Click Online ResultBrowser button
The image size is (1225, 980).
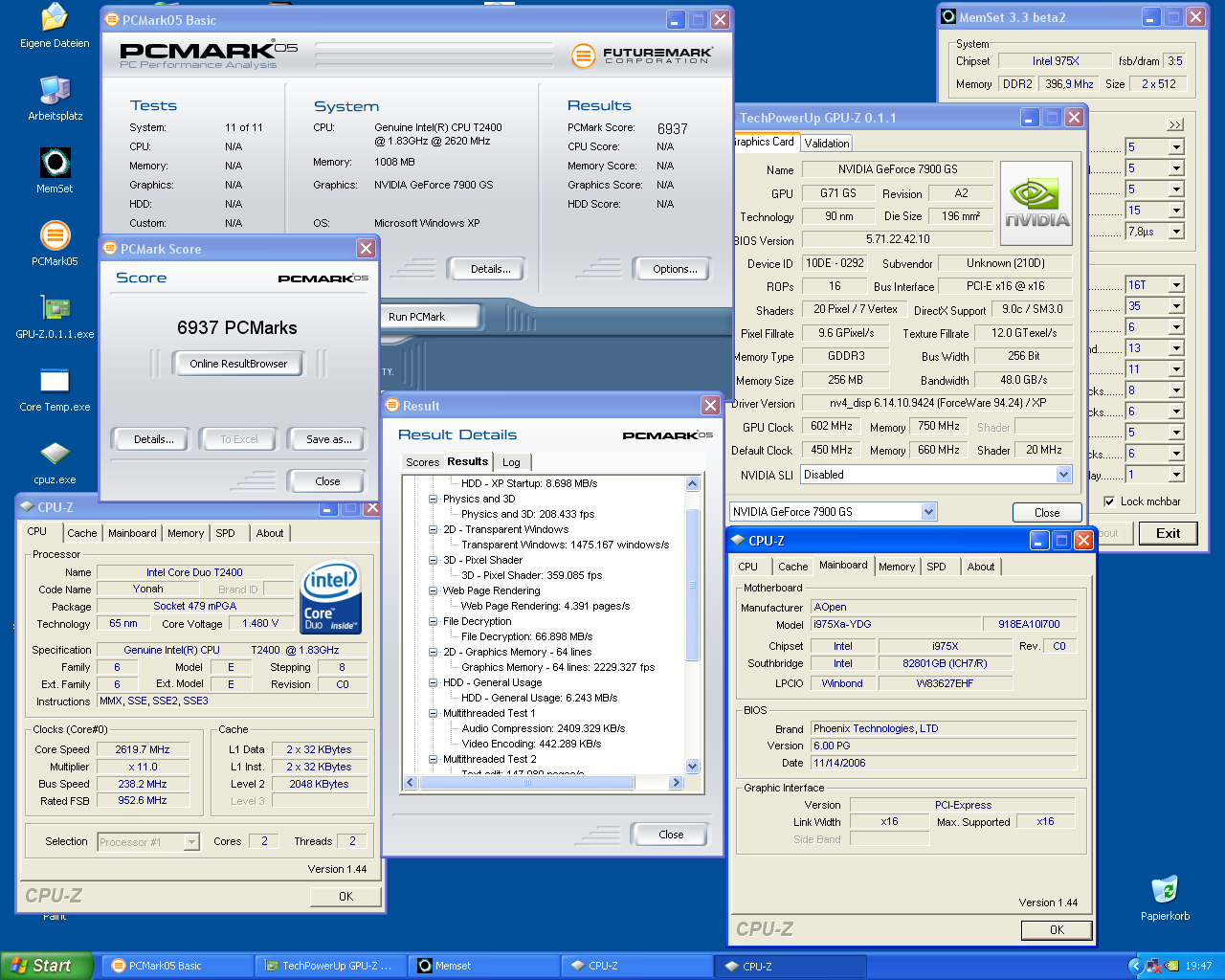pos(238,364)
